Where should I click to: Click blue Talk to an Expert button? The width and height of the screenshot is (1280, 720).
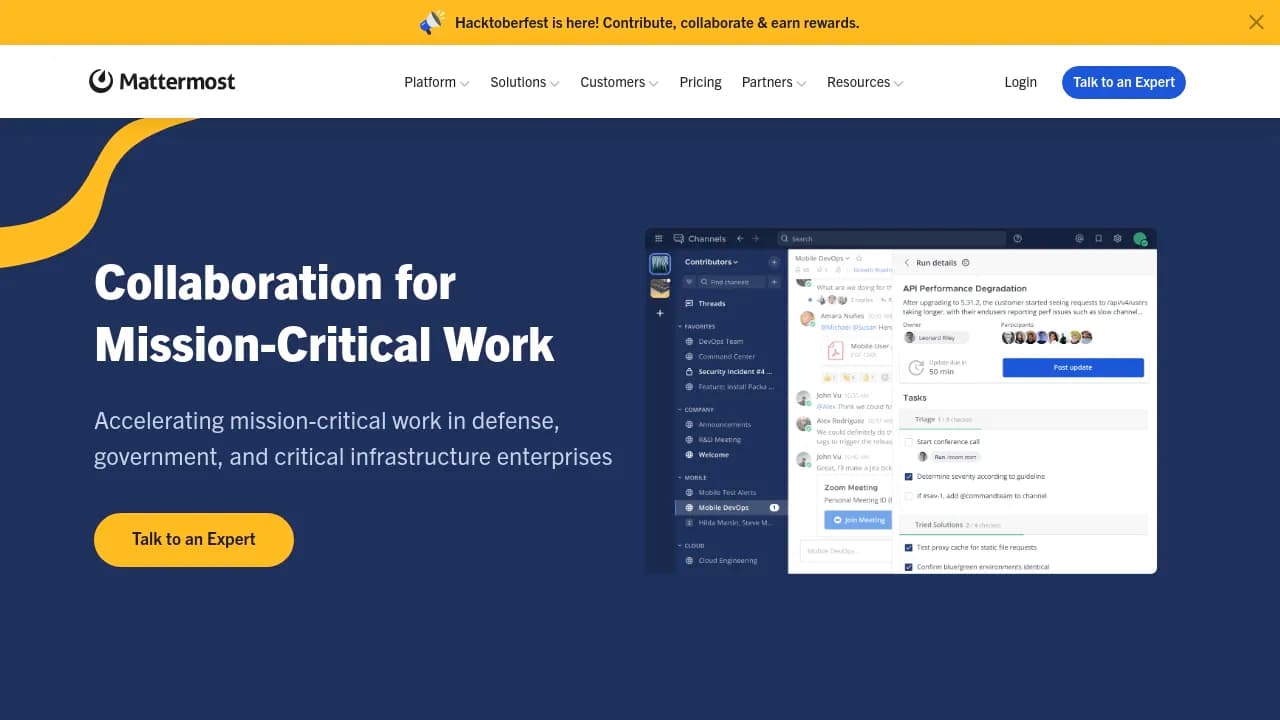(x=1124, y=82)
